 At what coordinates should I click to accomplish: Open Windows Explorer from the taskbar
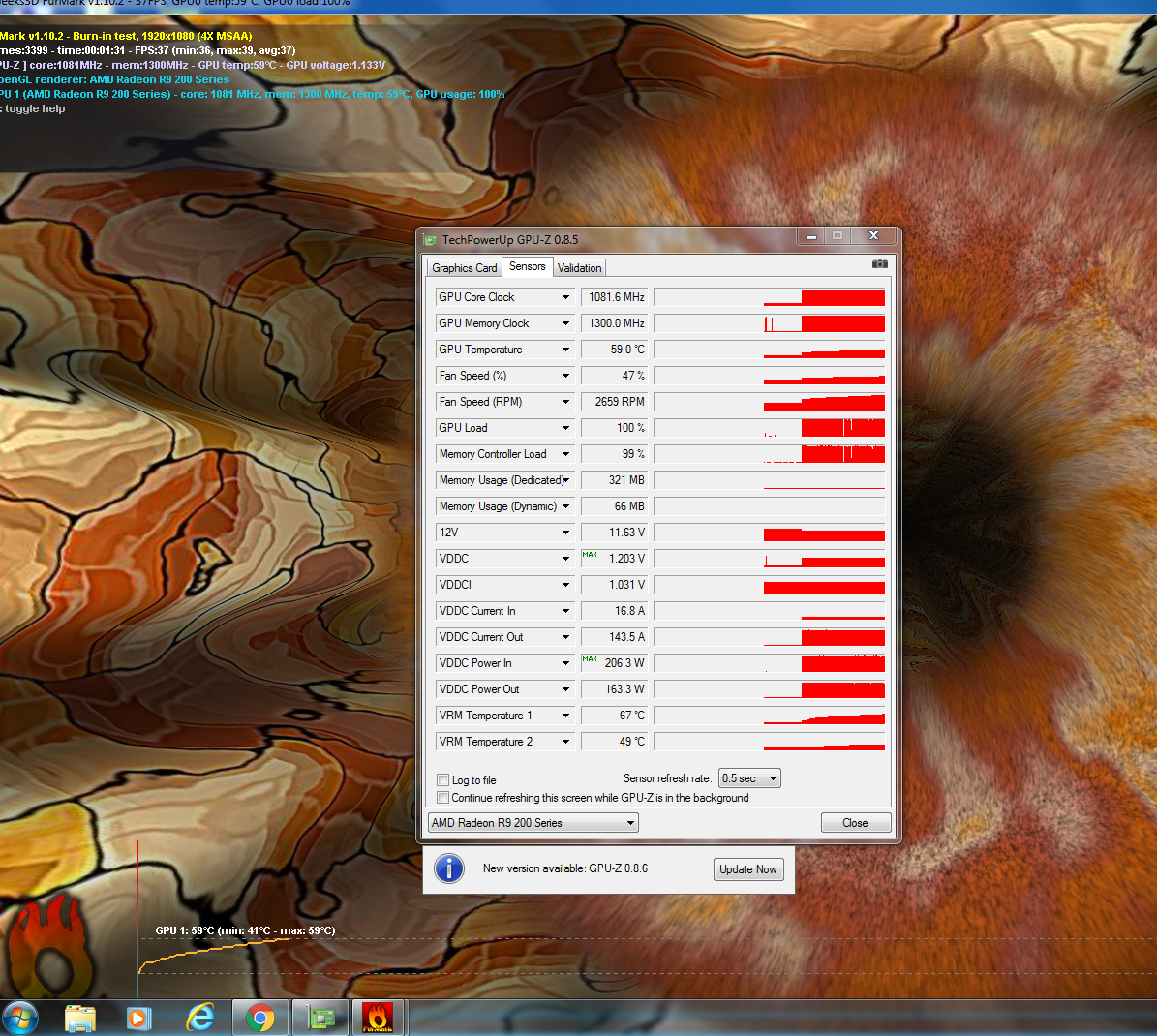point(79,1019)
